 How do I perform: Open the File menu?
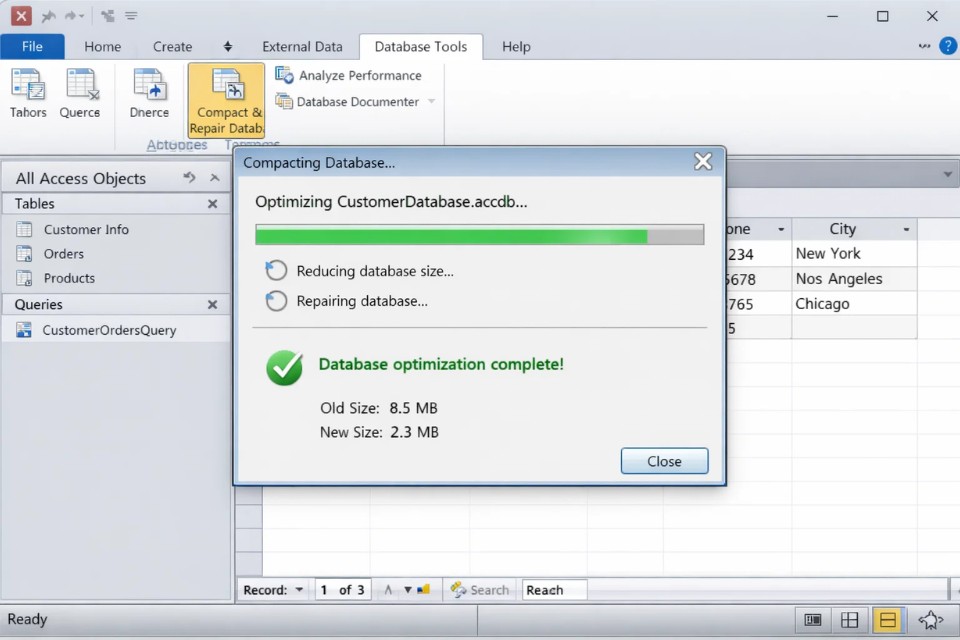[x=32, y=47]
